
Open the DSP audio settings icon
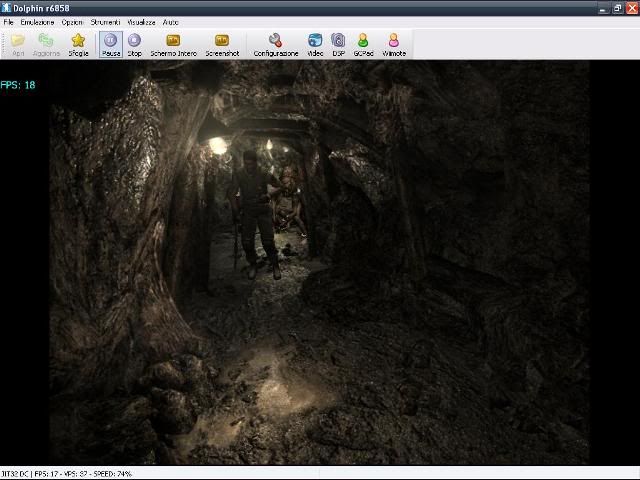[338, 44]
